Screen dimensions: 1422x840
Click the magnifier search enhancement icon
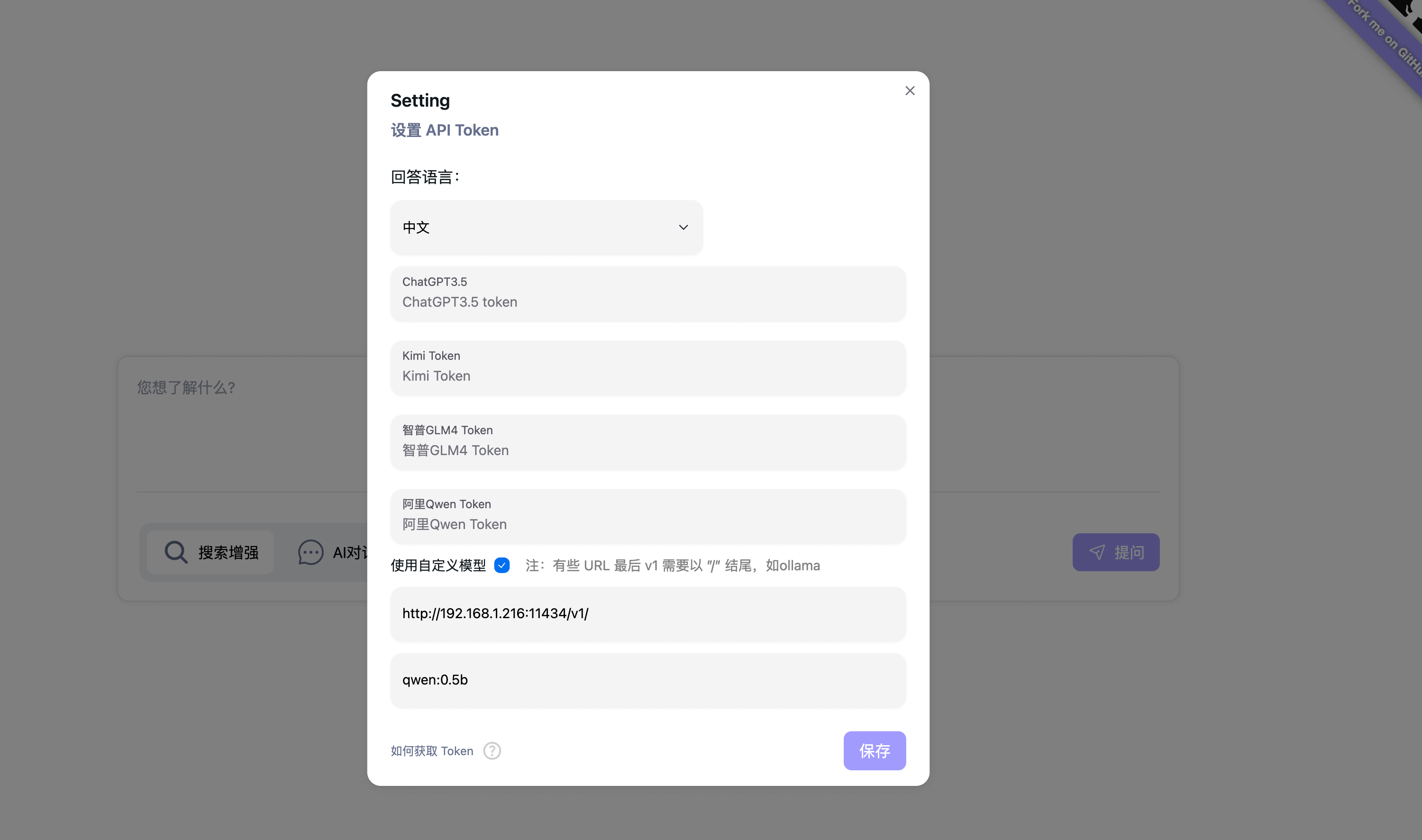[x=175, y=552]
